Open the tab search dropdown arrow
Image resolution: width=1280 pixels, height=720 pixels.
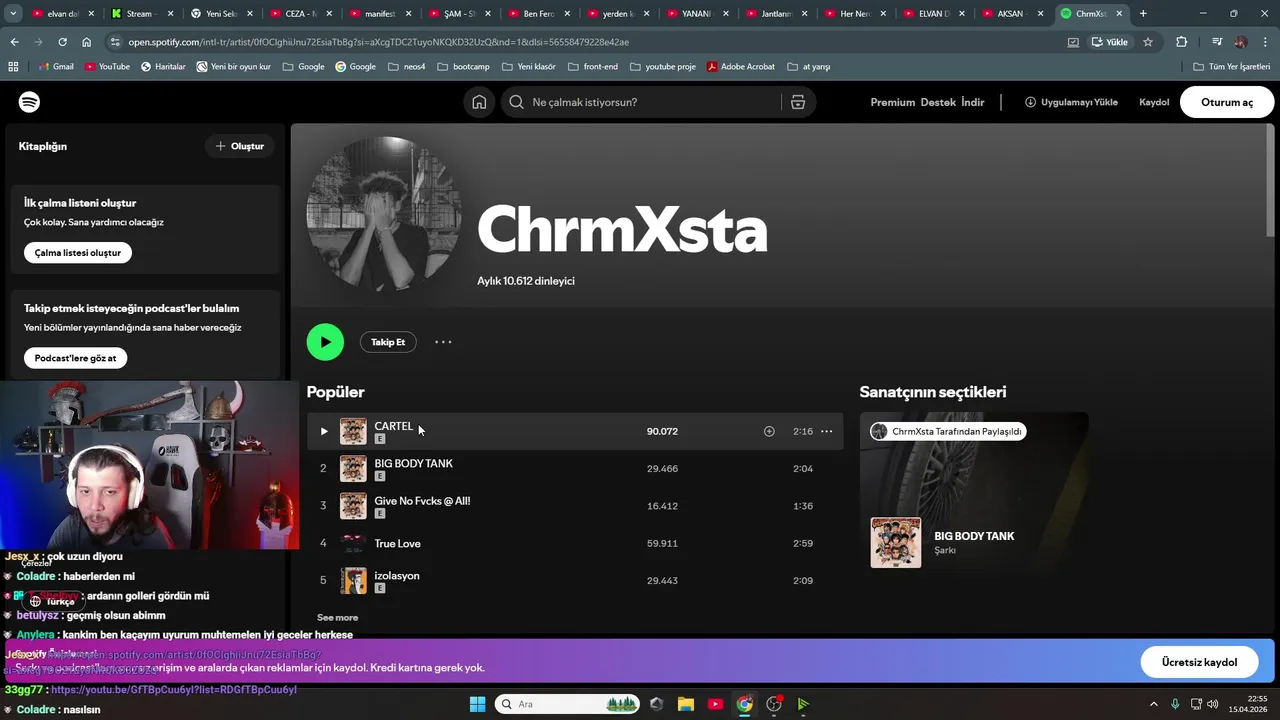point(13,13)
